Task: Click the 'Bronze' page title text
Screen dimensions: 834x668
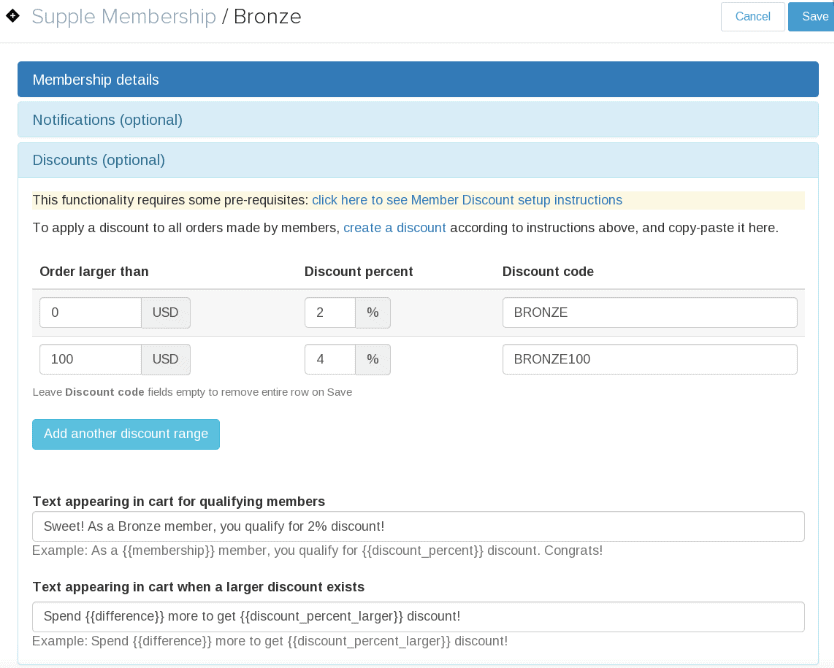Action: (268, 16)
